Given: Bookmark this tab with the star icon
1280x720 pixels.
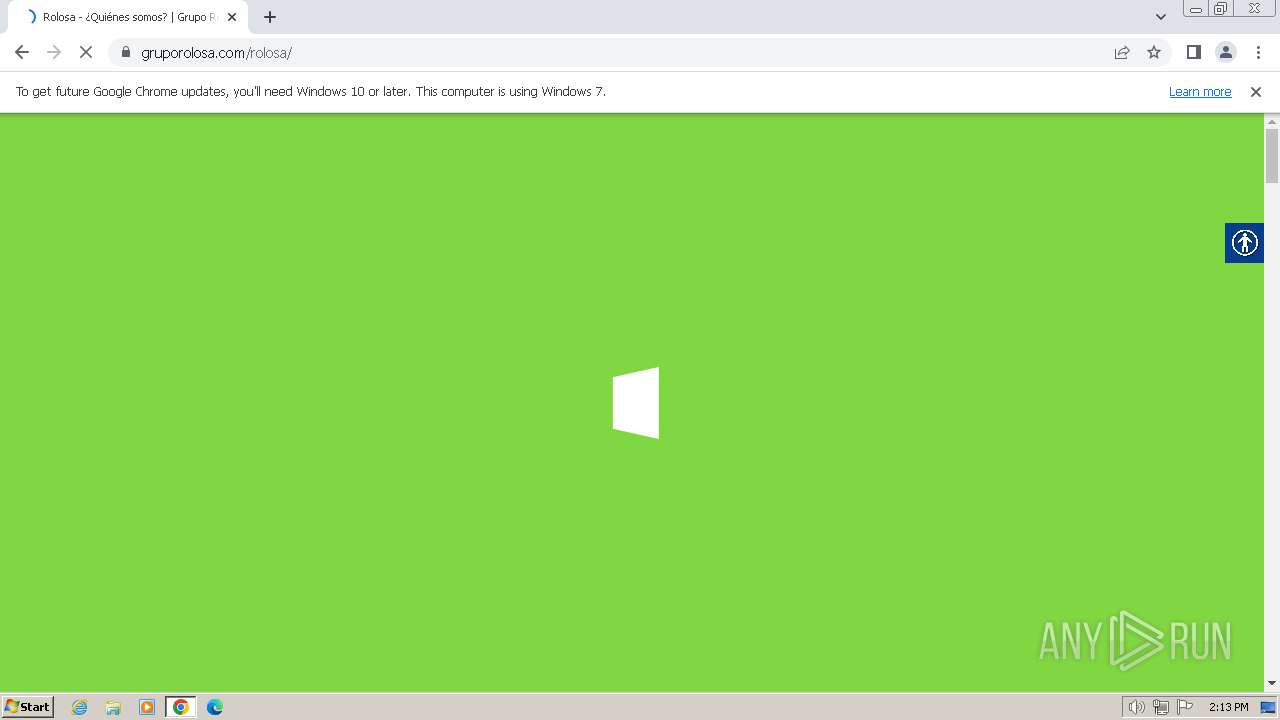Looking at the screenshot, I should (x=1154, y=52).
